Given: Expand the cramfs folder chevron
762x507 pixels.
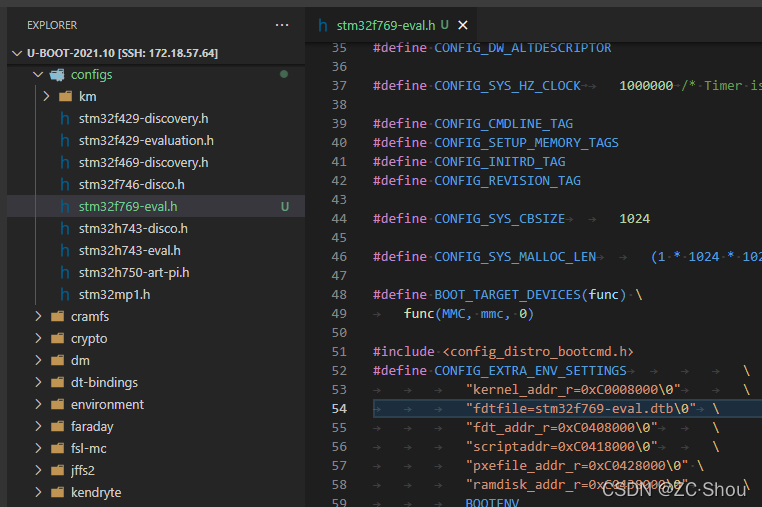Looking at the screenshot, I should click(x=38, y=316).
